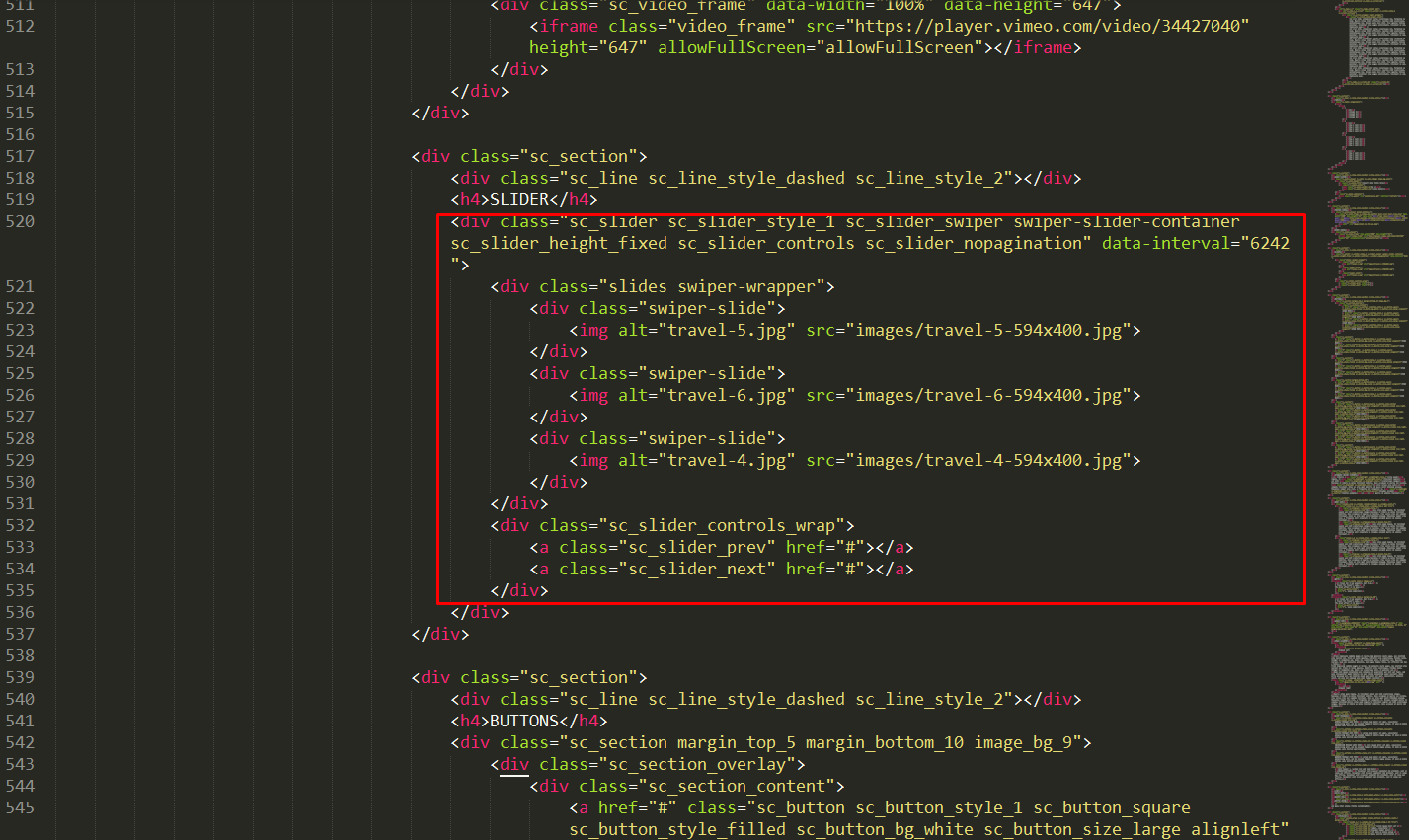Click the sc_slider_prev class name
This screenshot has height=840, width=1409.
(697, 547)
